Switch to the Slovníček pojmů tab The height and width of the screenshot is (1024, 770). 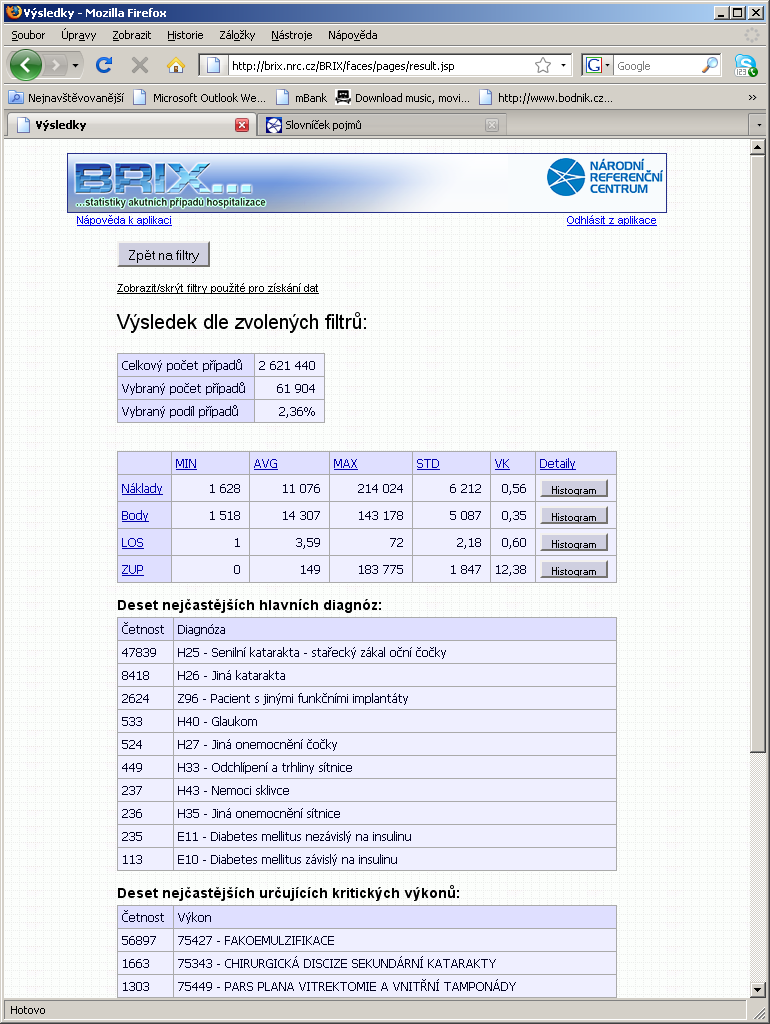coord(381,125)
